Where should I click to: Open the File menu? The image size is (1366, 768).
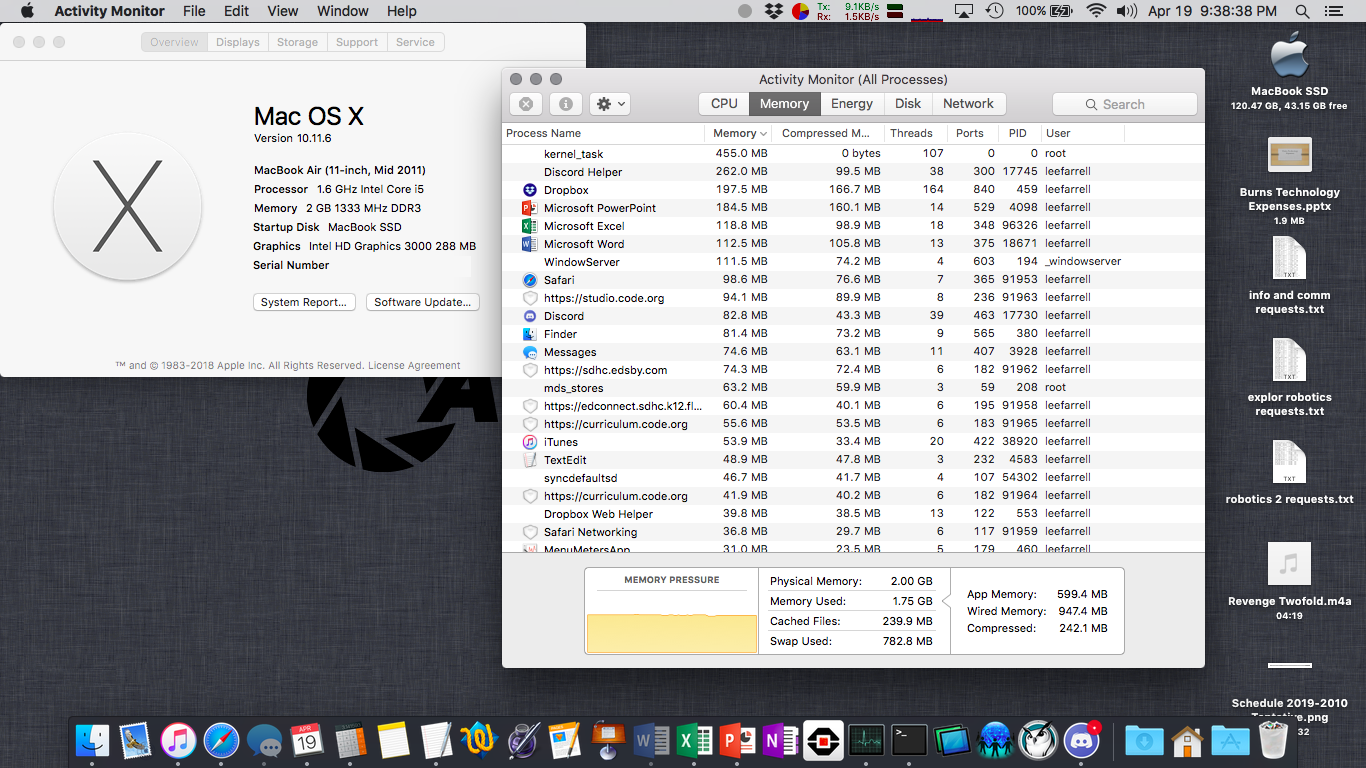pyautogui.click(x=194, y=11)
